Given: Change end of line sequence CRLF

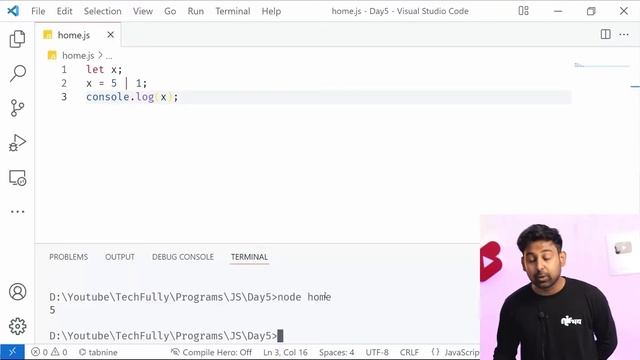Looking at the screenshot, I should point(409,352).
